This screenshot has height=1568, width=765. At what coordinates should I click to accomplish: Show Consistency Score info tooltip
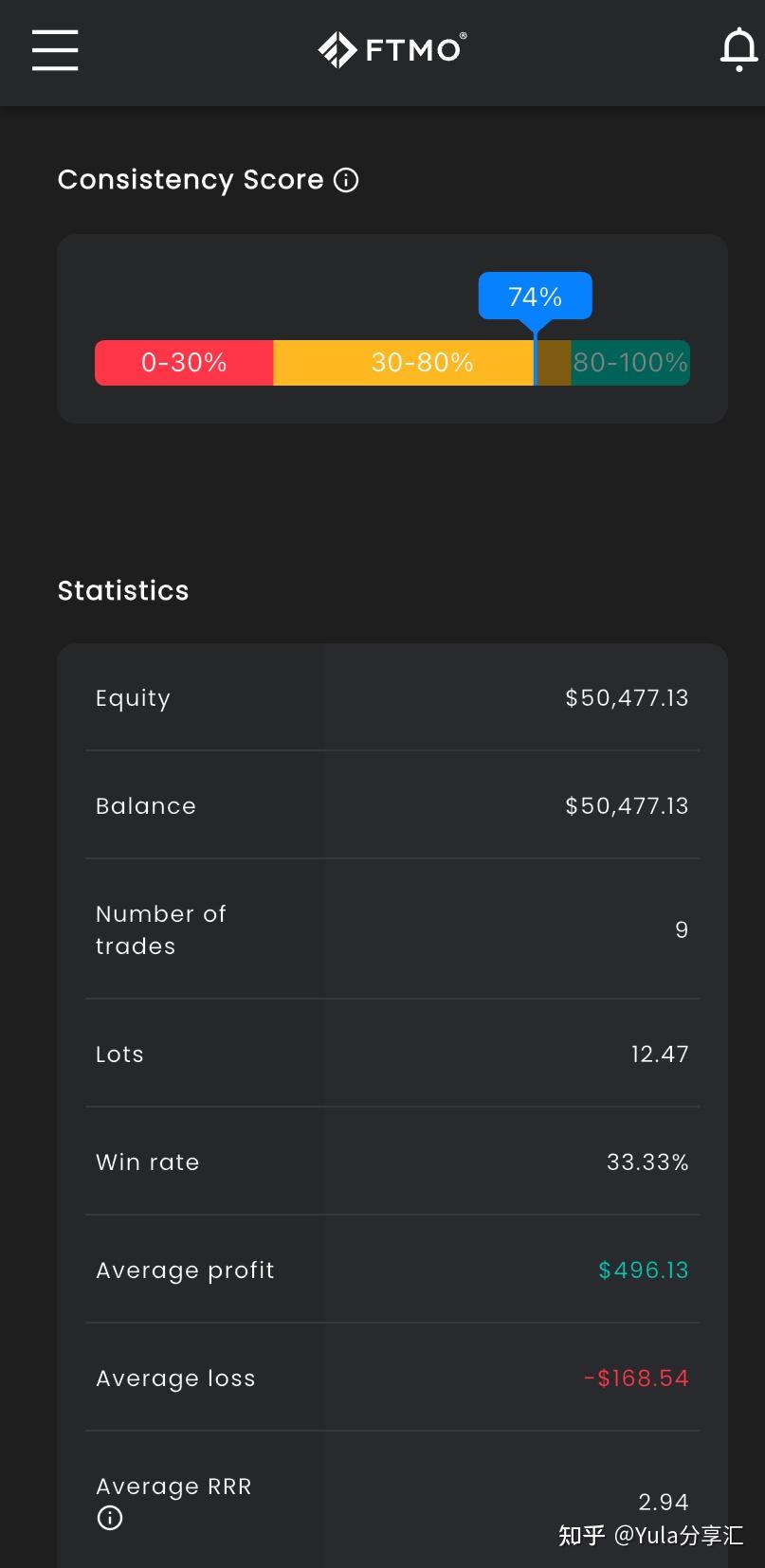(347, 180)
